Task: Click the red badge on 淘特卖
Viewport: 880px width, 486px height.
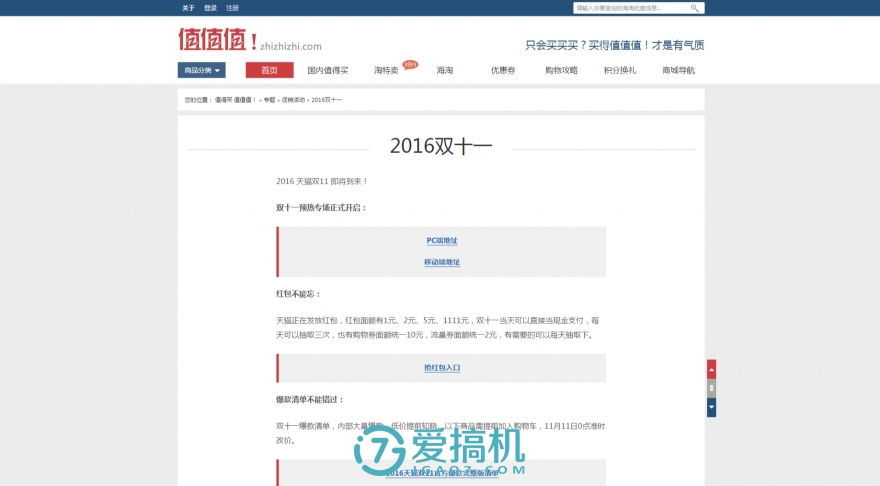Action: pos(410,65)
